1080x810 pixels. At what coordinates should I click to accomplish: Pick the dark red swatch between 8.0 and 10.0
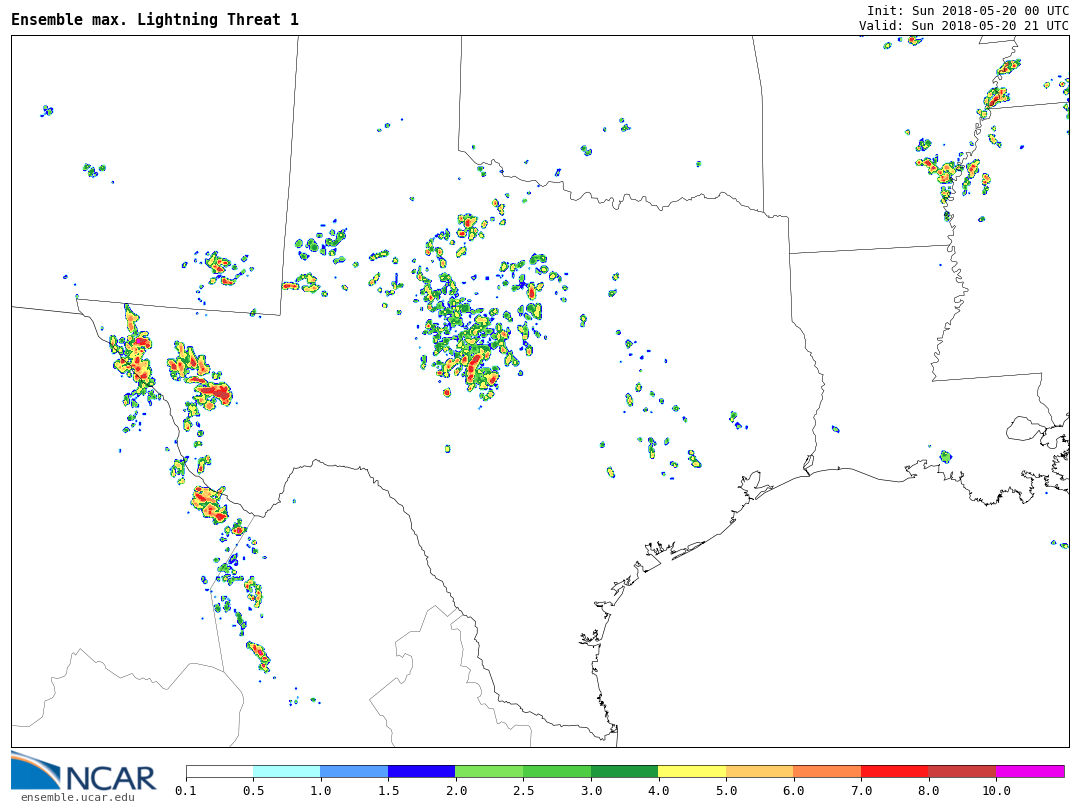tap(962, 772)
